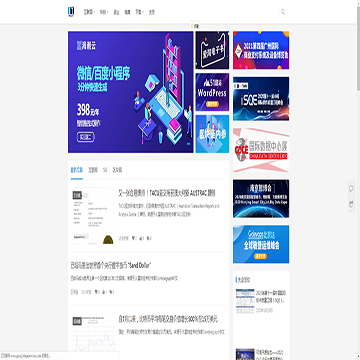Click the views icon under Sand Dollar article
The width and height of the screenshot is (360, 360).
(97, 292)
